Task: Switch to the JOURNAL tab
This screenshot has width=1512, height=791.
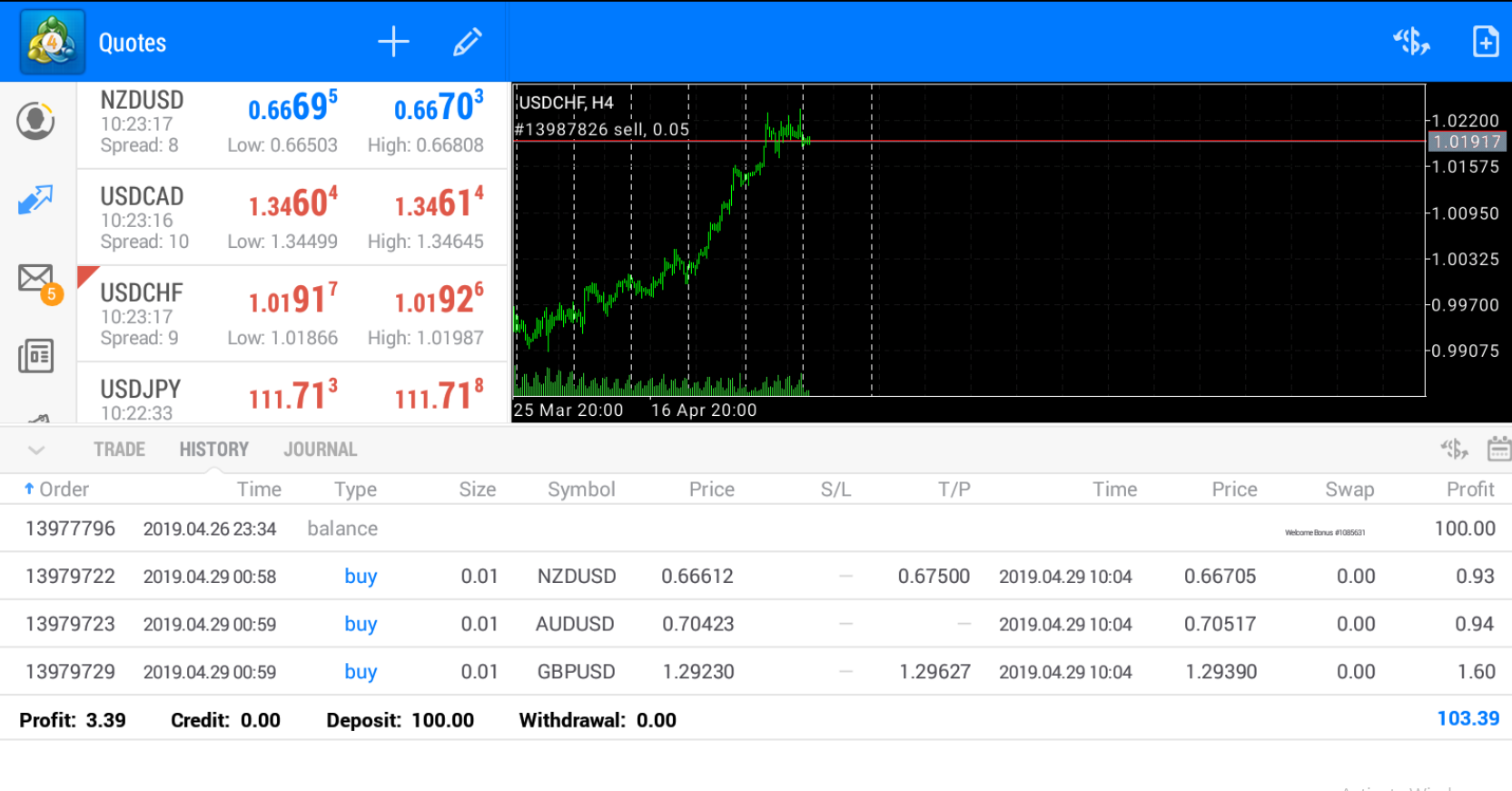Action: 320,450
